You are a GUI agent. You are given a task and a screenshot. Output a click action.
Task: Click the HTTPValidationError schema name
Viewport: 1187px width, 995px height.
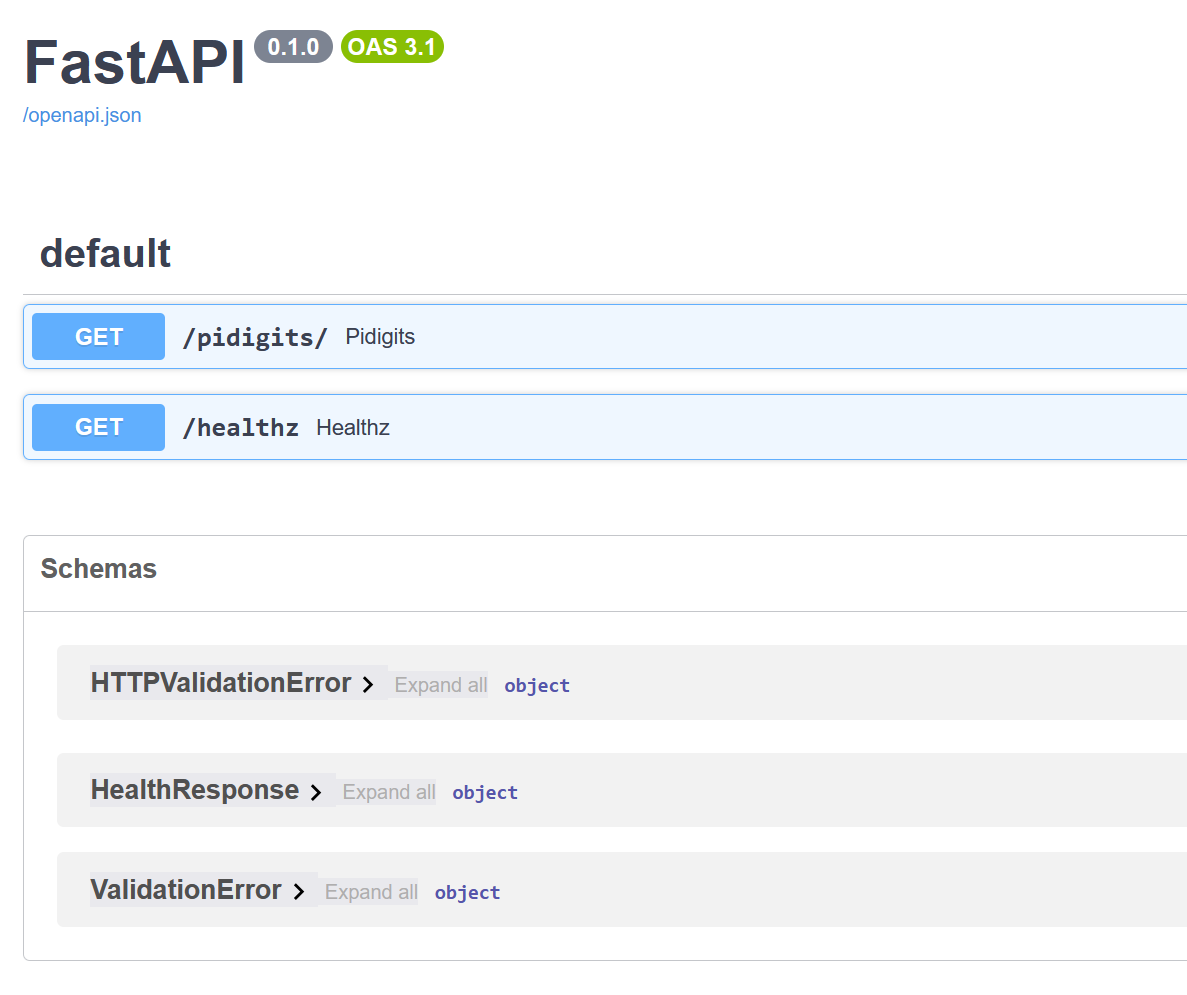click(221, 683)
